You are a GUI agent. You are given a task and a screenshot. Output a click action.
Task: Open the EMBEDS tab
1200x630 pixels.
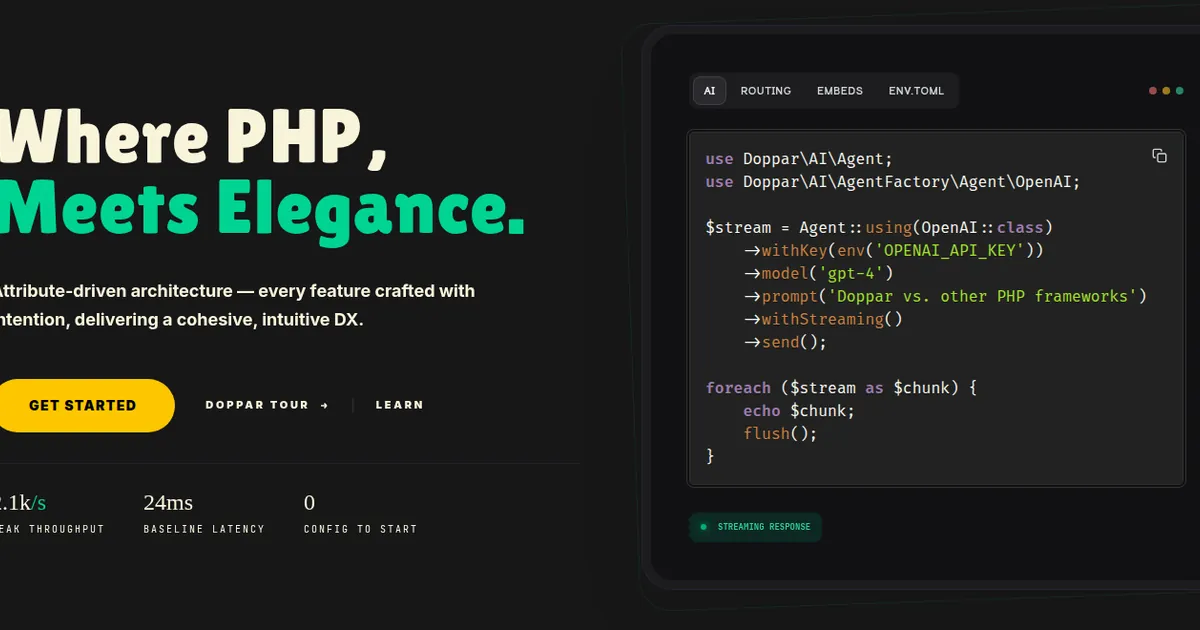pos(840,91)
